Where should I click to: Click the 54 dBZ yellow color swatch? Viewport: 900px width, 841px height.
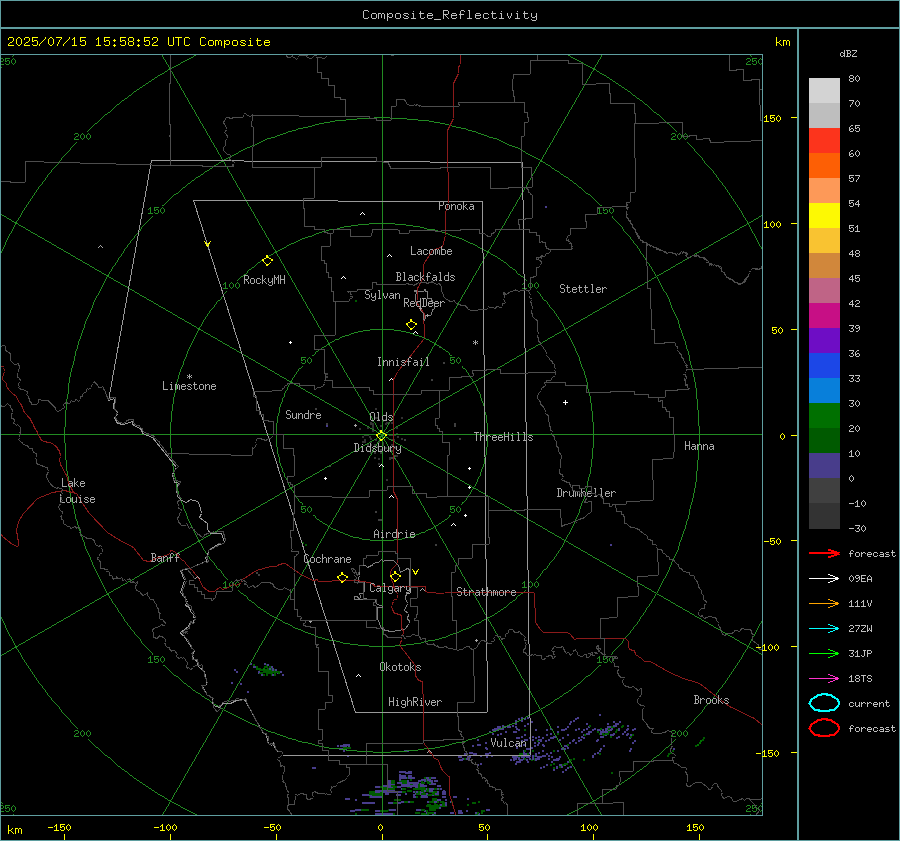point(824,215)
